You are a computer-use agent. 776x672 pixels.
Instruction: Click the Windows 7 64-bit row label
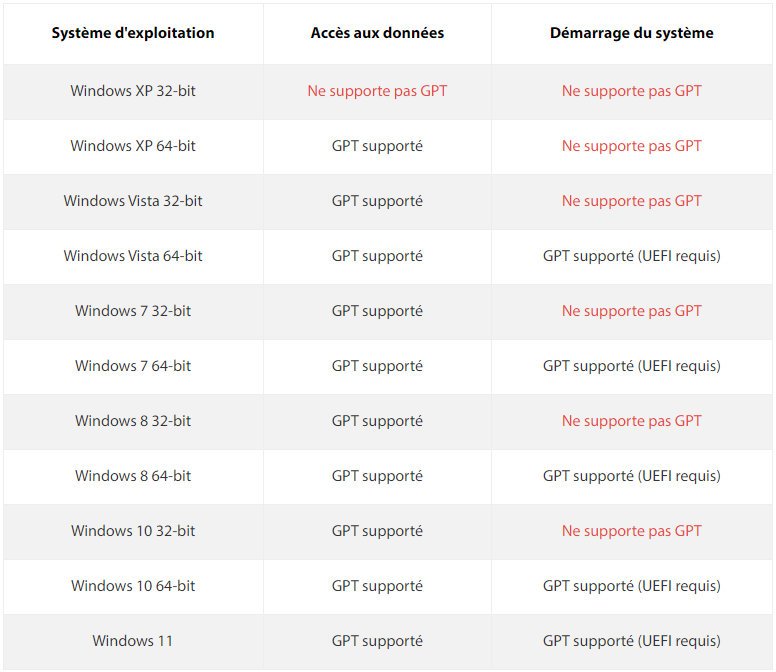(x=133, y=366)
